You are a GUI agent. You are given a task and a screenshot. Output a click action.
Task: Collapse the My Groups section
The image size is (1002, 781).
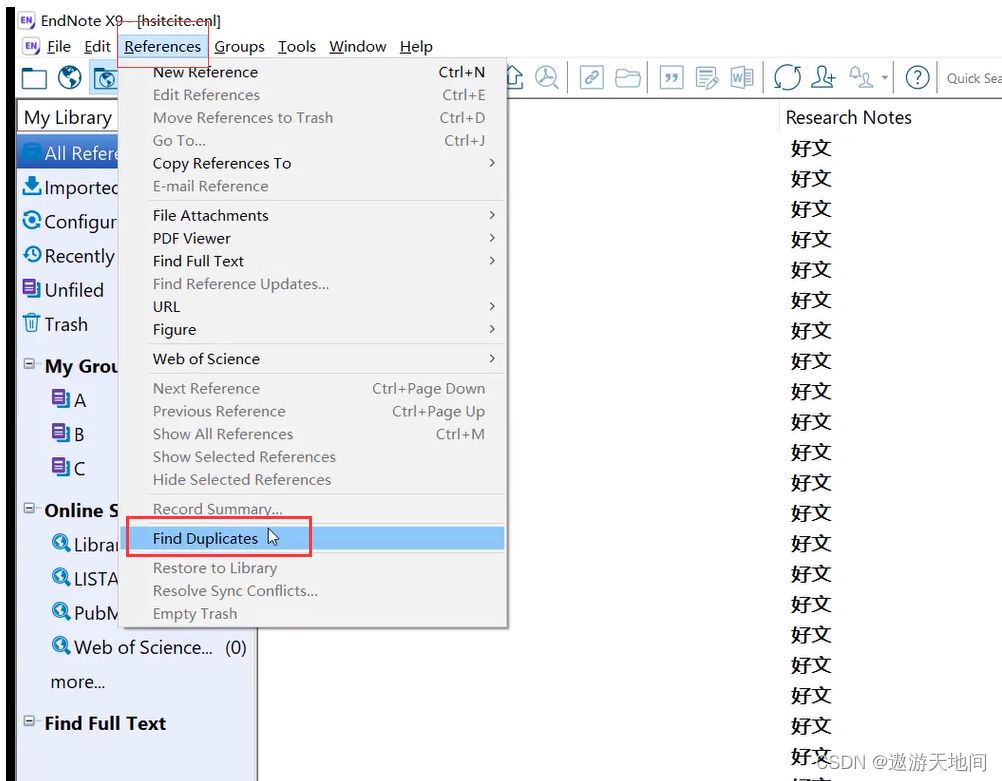(29, 364)
